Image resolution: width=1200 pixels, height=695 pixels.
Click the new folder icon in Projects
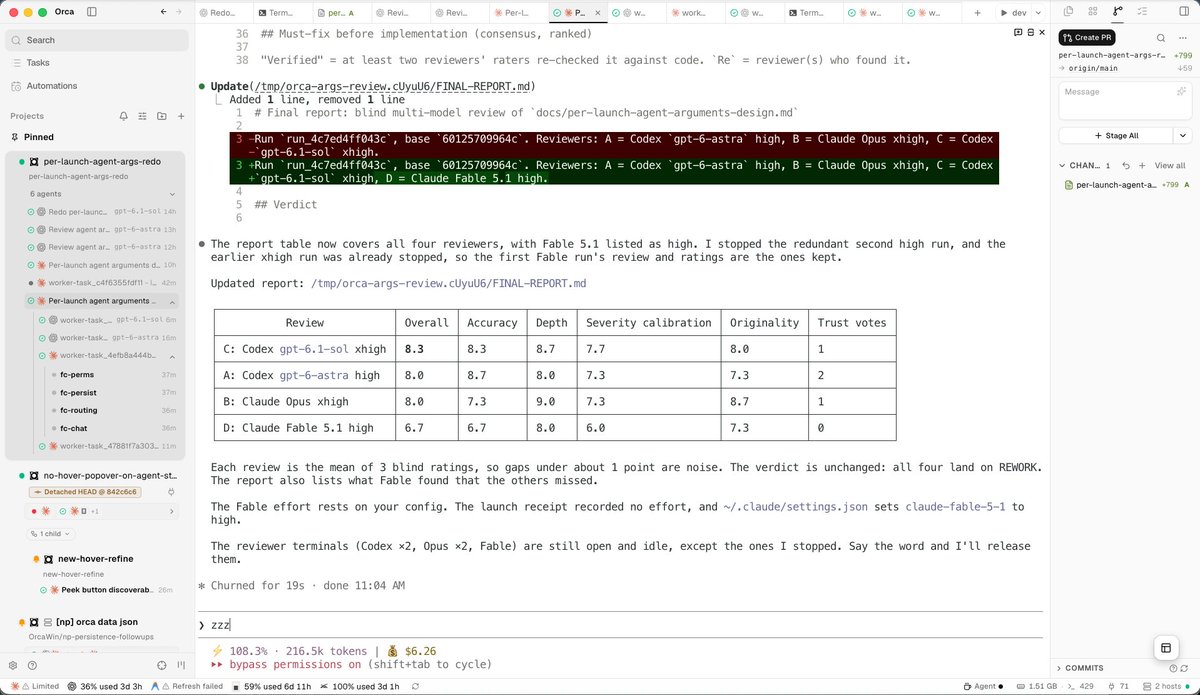tap(162, 116)
